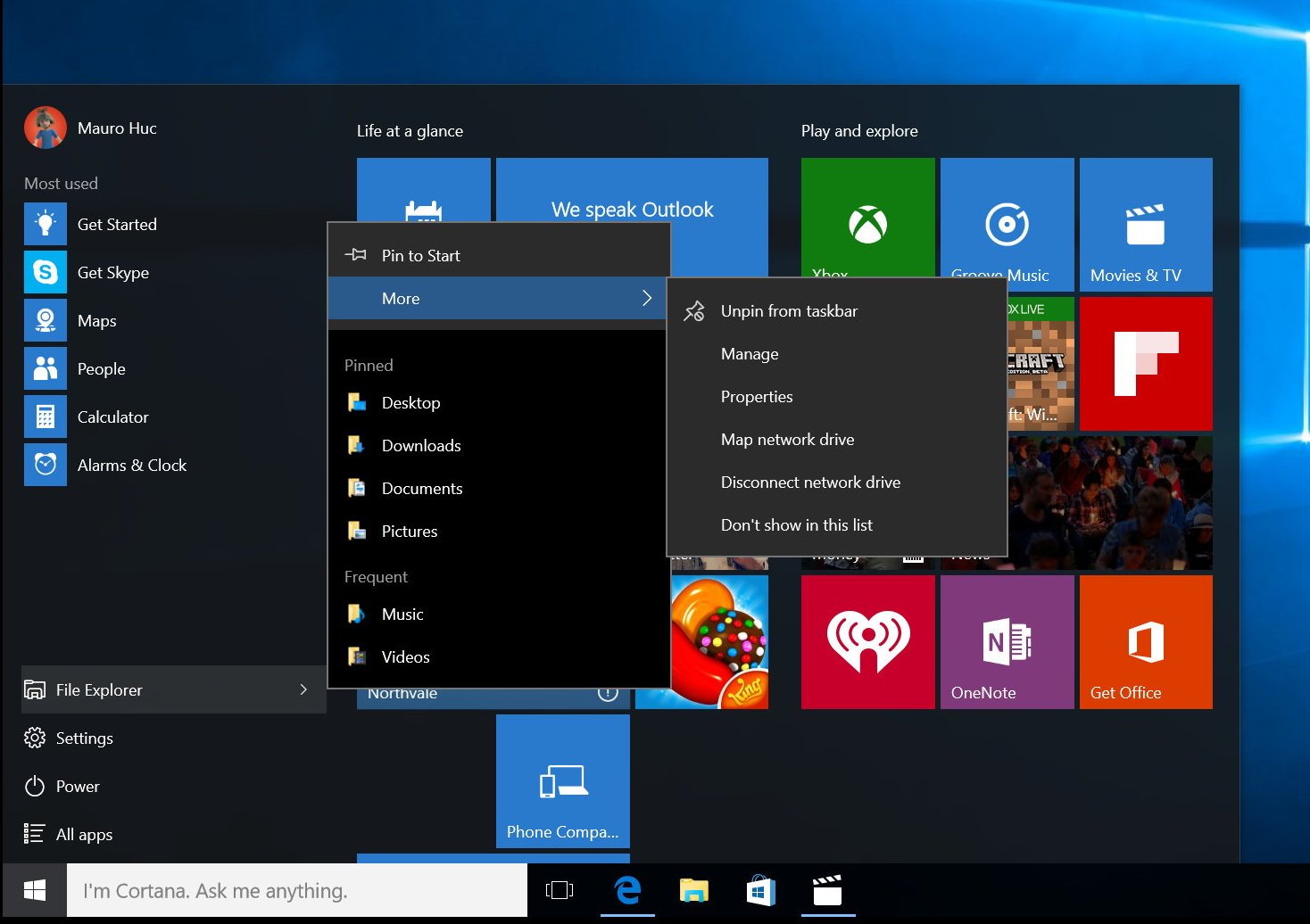Open the Movies & TV tile
This screenshot has height=924, width=1310.
click(x=1146, y=225)
